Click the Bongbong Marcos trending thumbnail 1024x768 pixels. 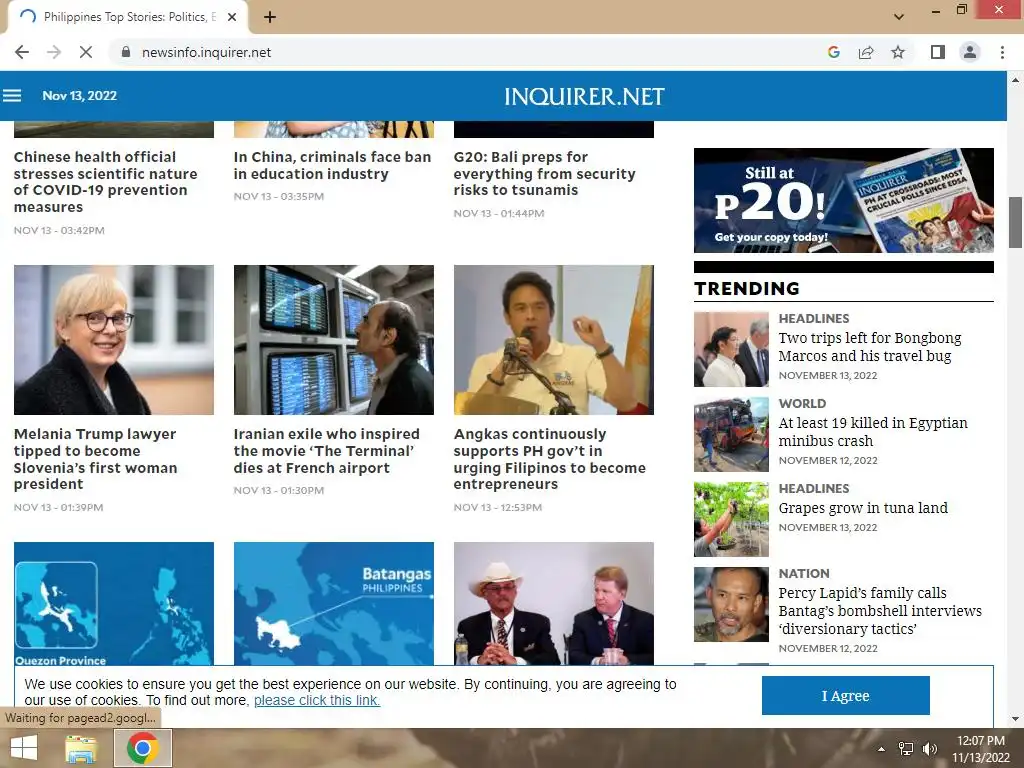pos(731,349)
